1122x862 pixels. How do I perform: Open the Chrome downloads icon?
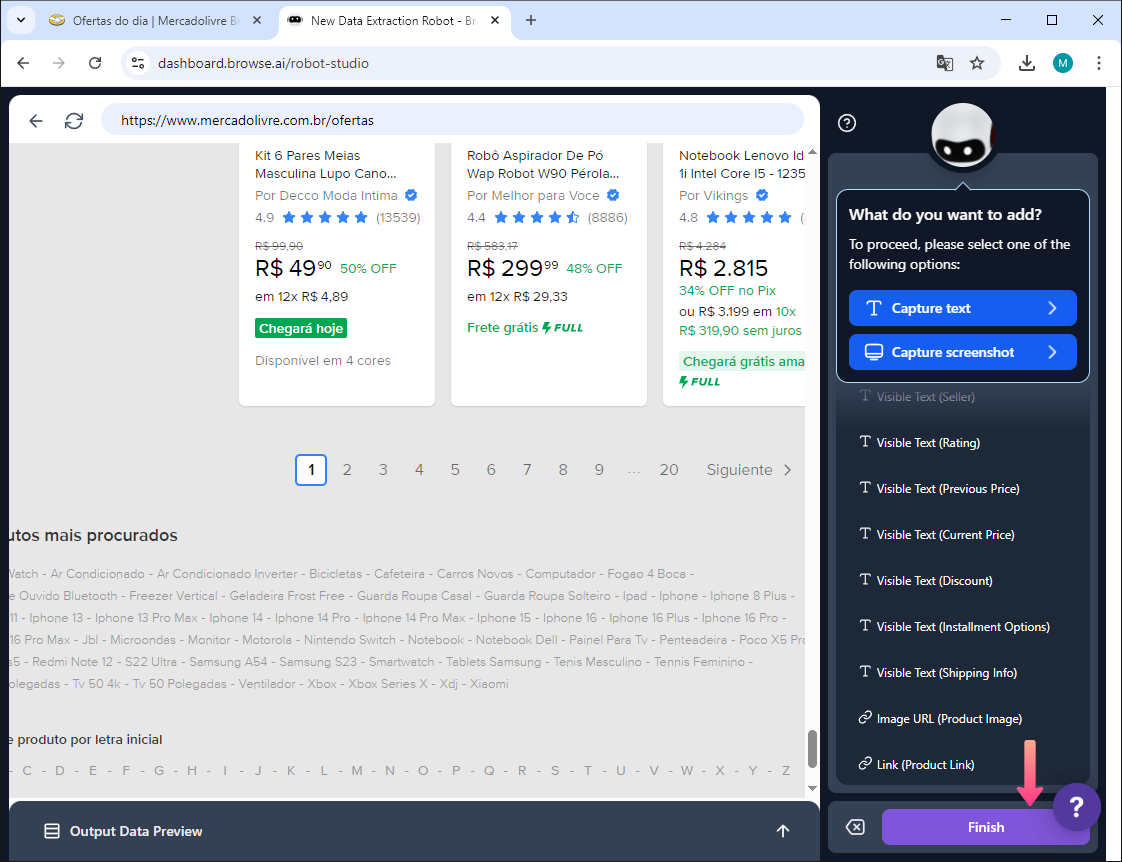(x=1026, y=63)
